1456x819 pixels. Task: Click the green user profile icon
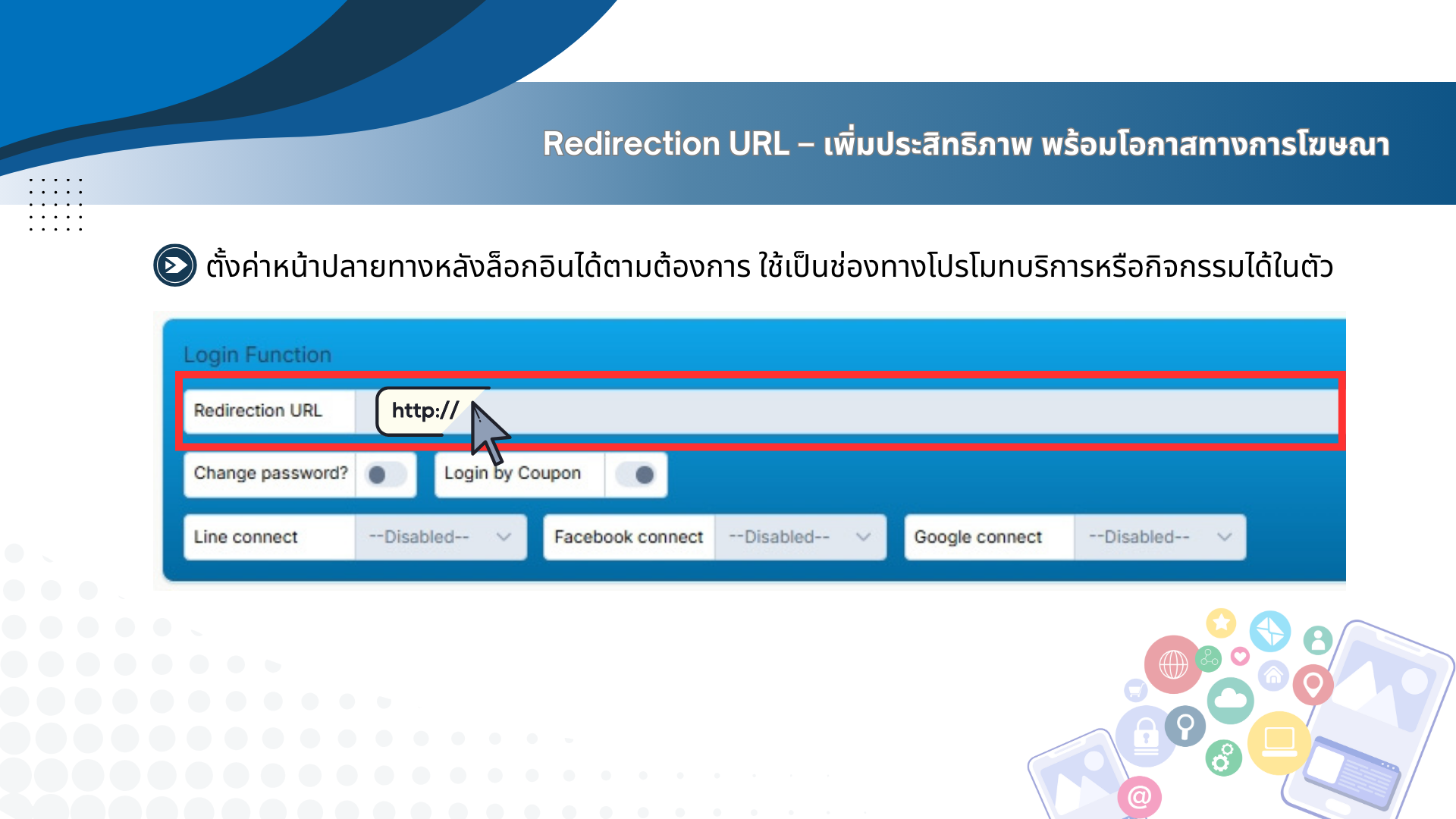pyautogui.click(x=1318, y=640)
